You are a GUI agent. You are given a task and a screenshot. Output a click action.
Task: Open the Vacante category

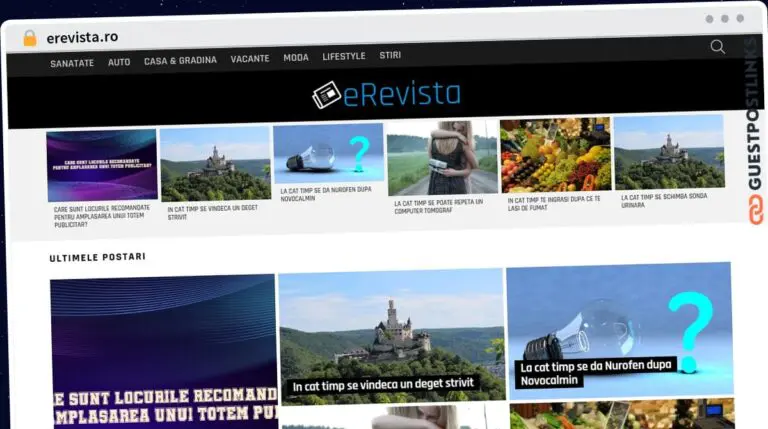point(250,59)
